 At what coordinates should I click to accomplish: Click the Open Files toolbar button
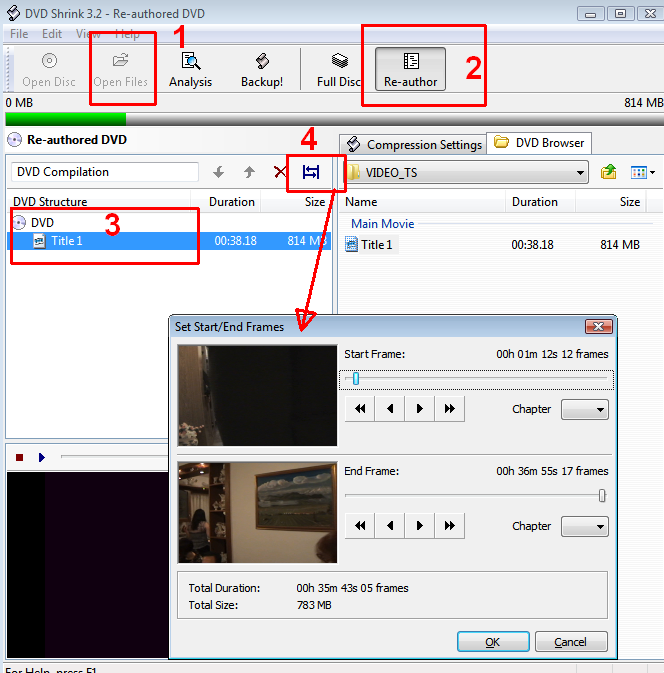tap(121, 70)
